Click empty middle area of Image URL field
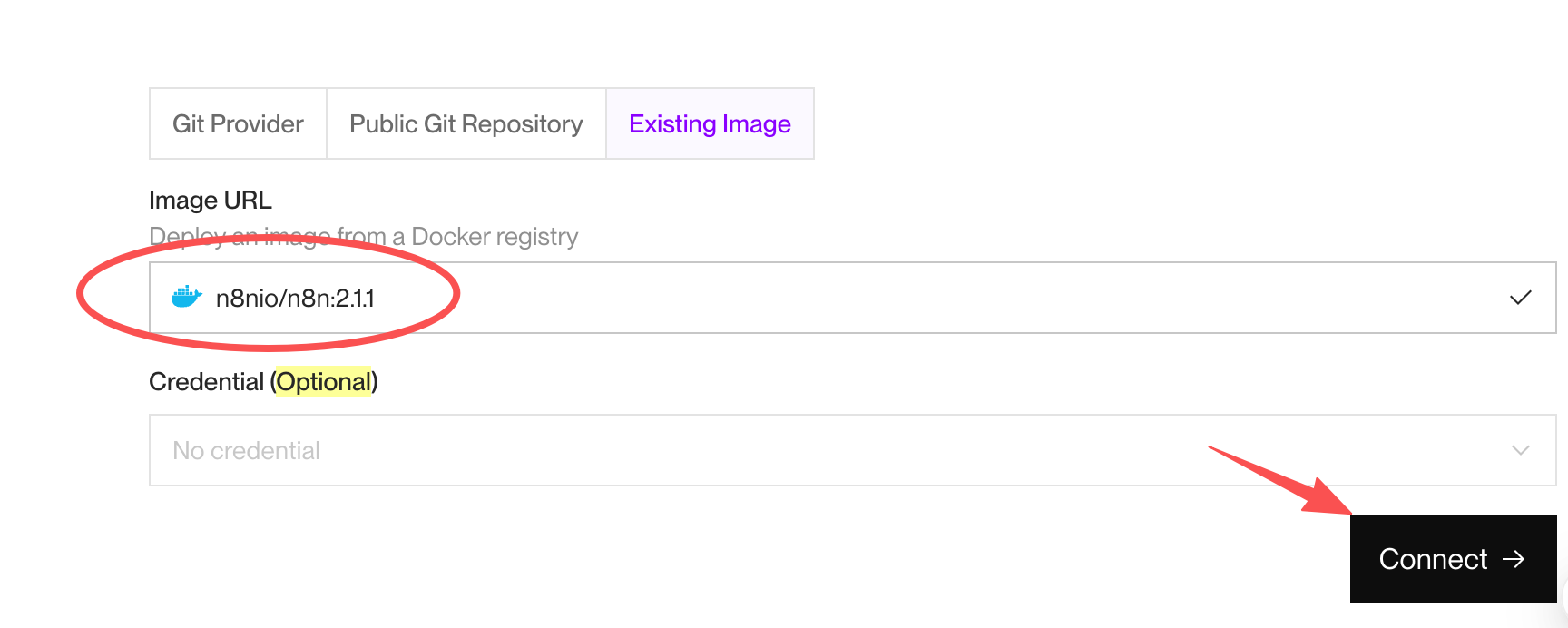Image resolution: width=1568 pixels, height=628 pixels. pyautogui.click(x=907, y=298)
